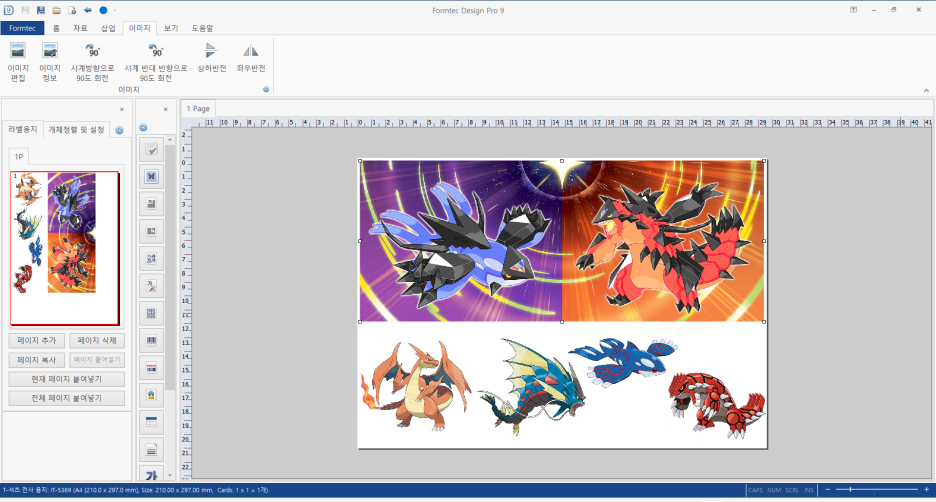
Task: Click the toolbox scrollbar up arrow
Action: click(170, 140)
